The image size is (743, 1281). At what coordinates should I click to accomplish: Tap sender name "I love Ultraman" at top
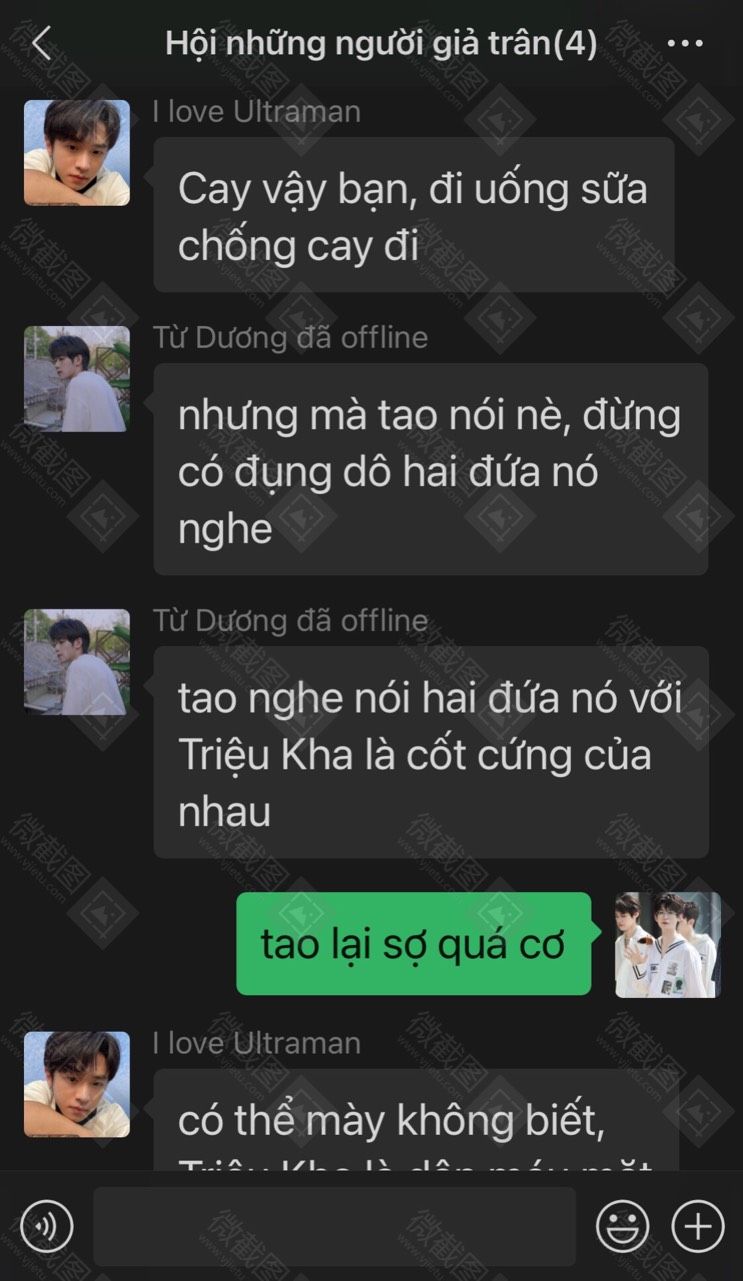pos(257,111)
